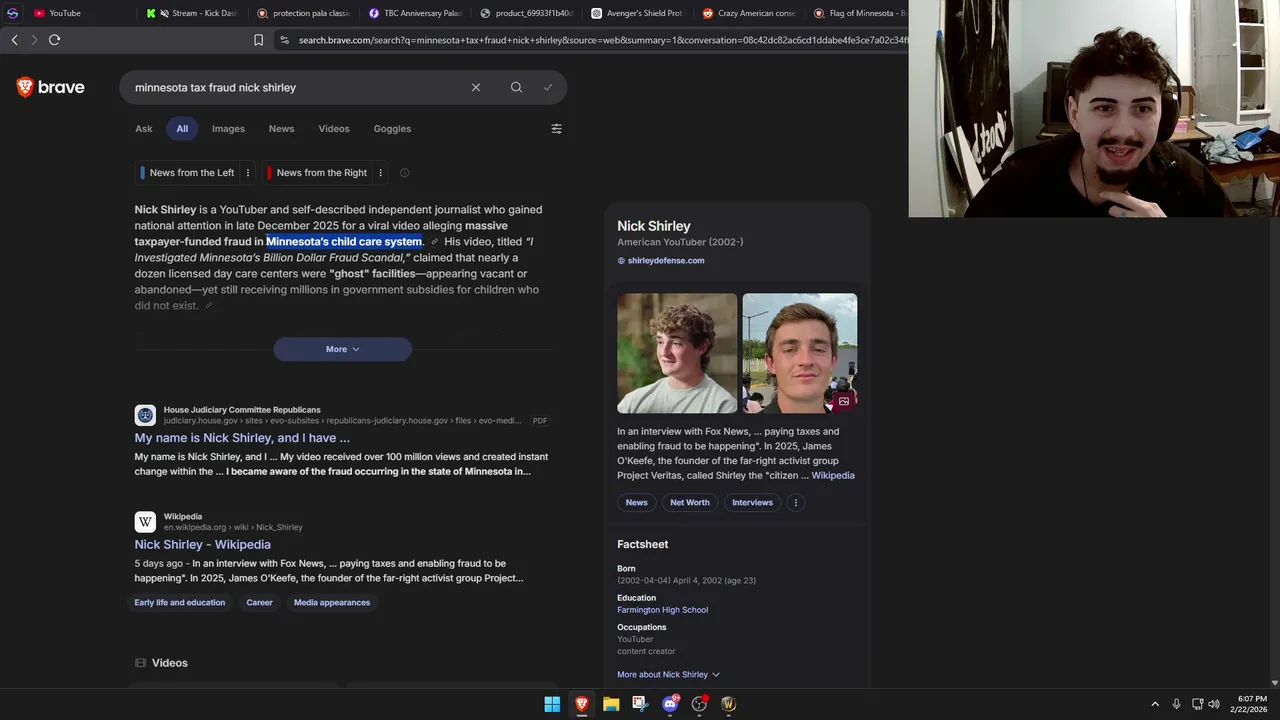Open Farmington High School link
This screenshot has height=720, width=1280.
(662, 610)
